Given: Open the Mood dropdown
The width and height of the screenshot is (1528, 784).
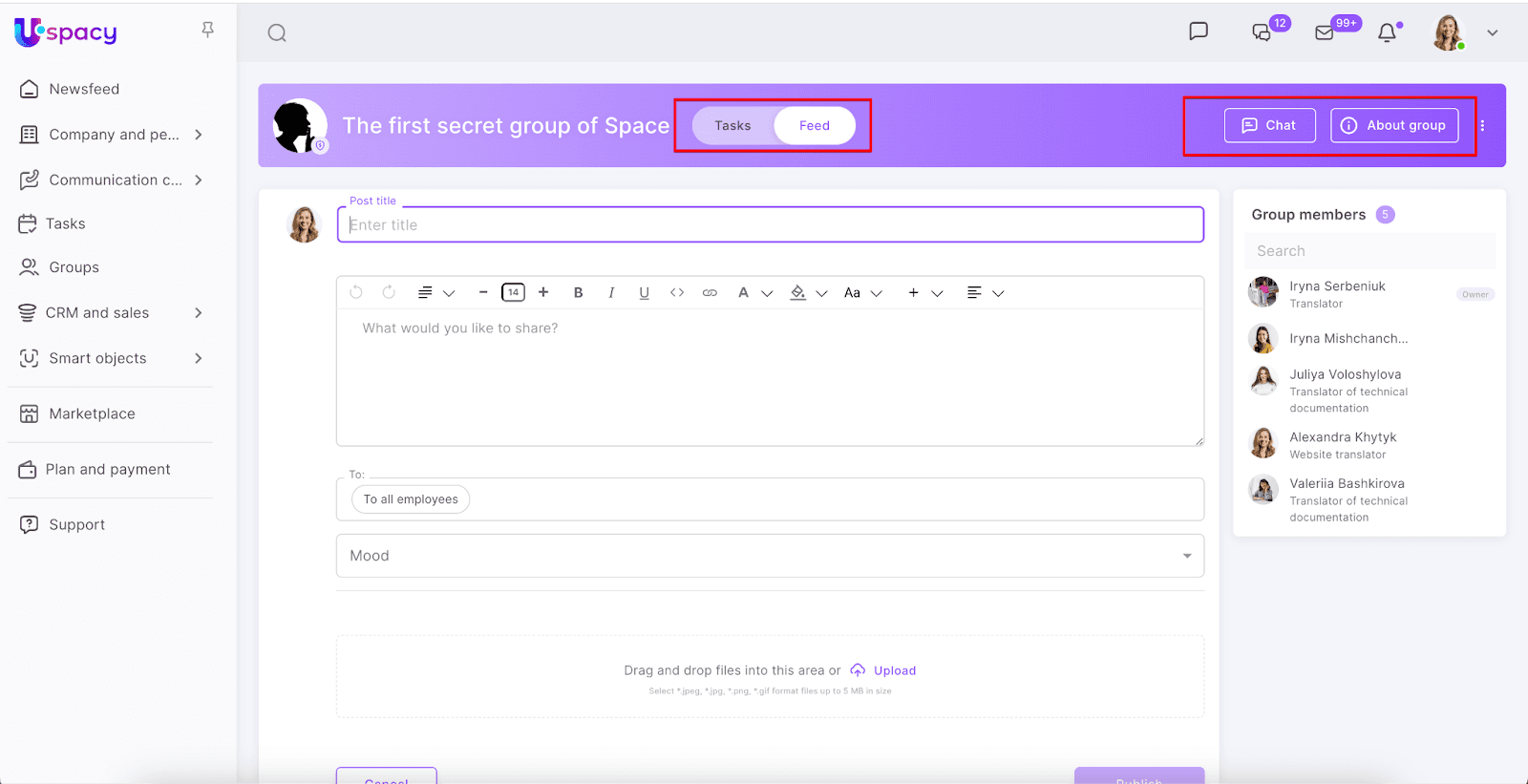Looking at the screenshot, I should [770, 556].
